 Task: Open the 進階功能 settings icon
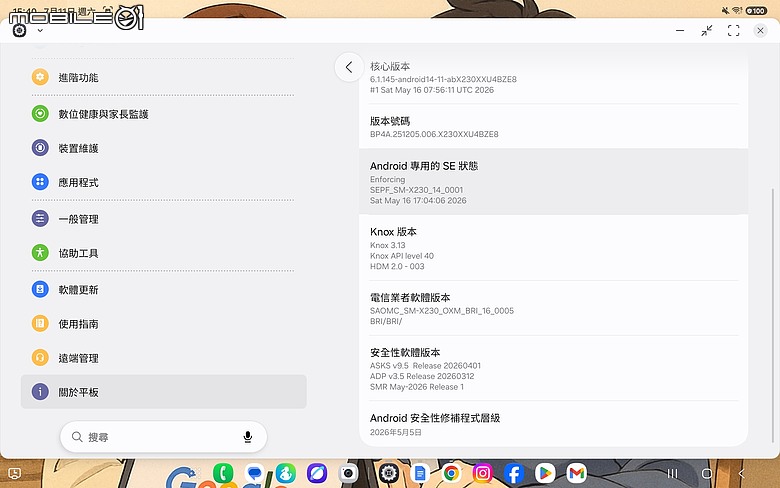(40, 77)
